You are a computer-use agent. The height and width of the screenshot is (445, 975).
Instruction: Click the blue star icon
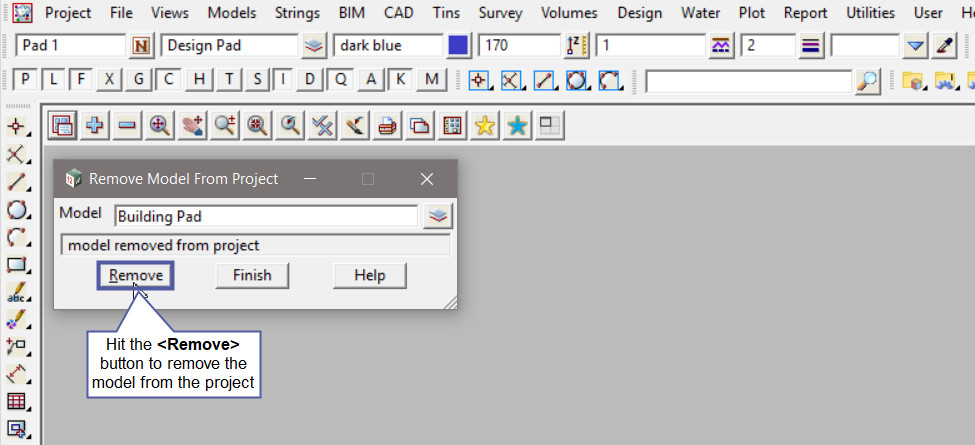tap(517, 126)
